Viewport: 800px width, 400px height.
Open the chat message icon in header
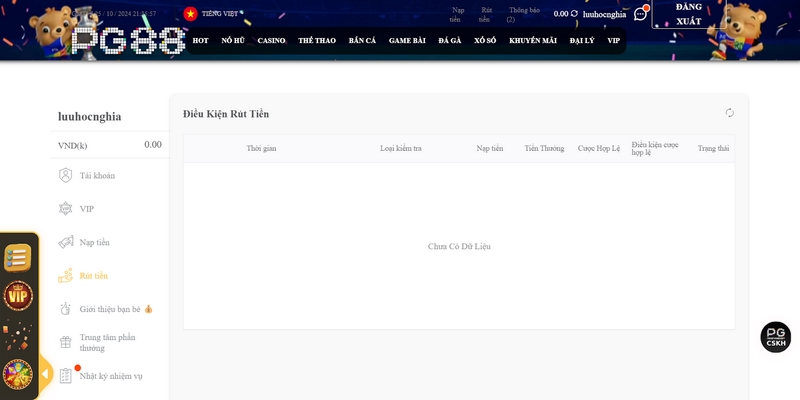[x=640, y=15]
